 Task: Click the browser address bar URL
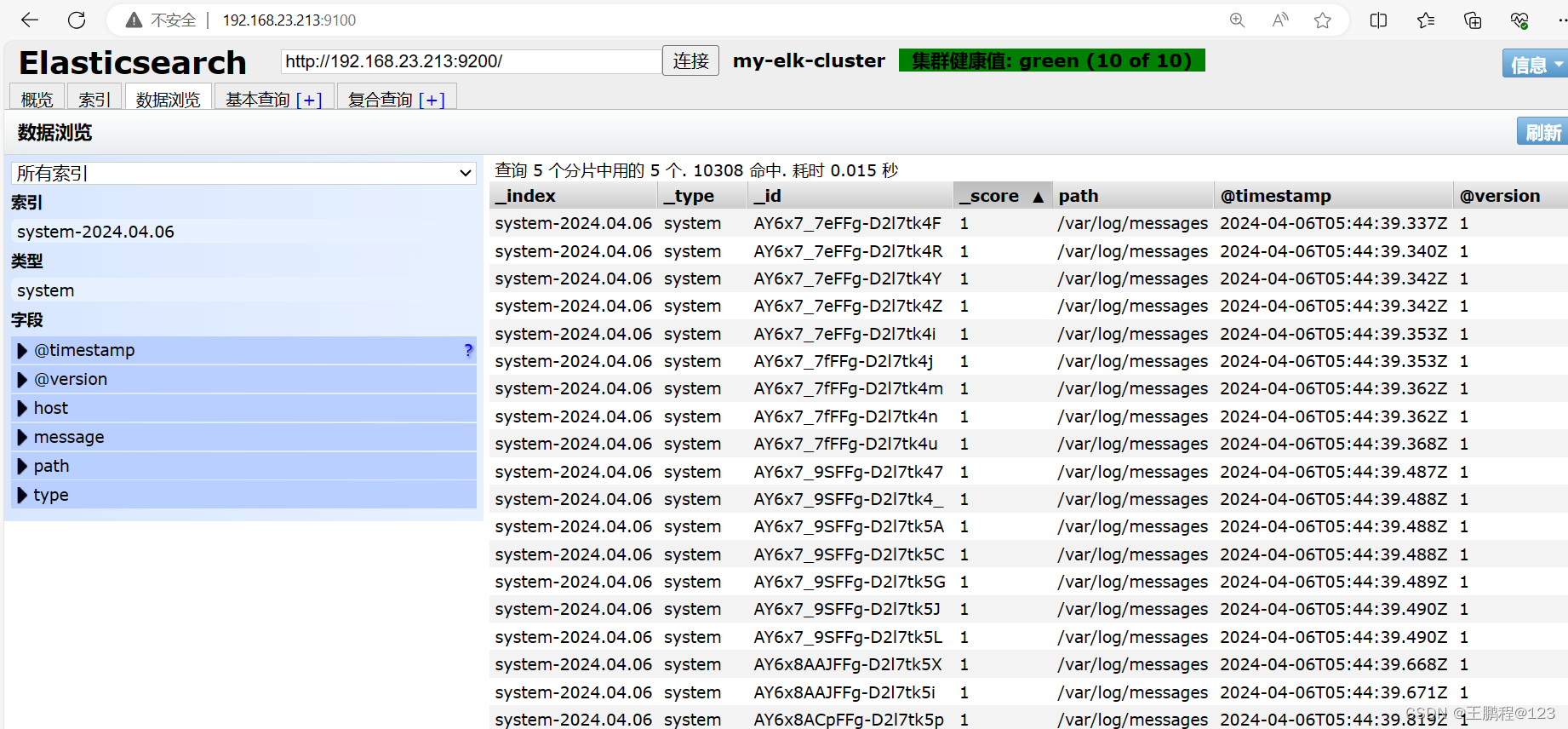click(289, 20)
